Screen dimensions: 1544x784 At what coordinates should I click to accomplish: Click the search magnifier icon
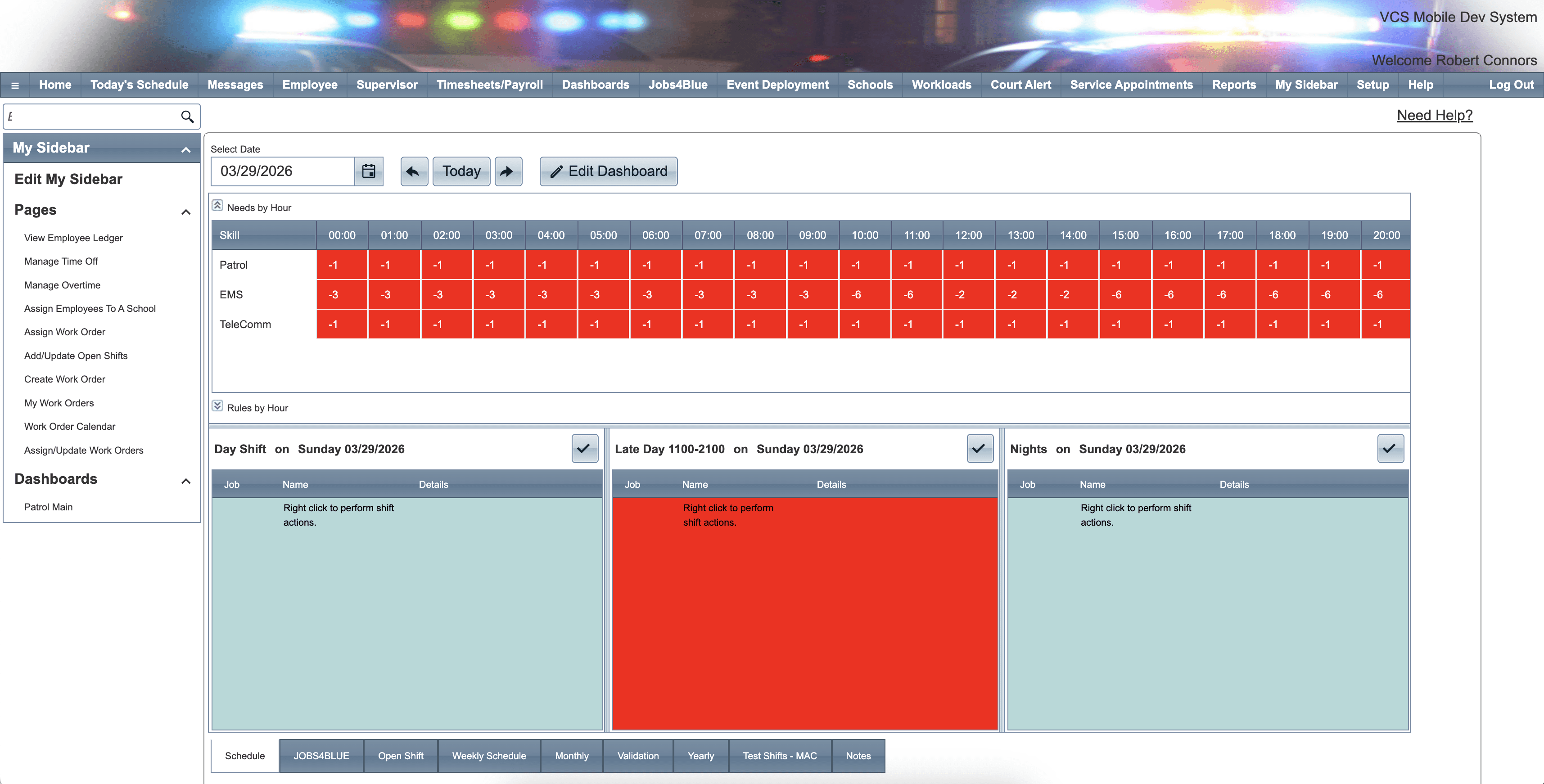point(187,116)
